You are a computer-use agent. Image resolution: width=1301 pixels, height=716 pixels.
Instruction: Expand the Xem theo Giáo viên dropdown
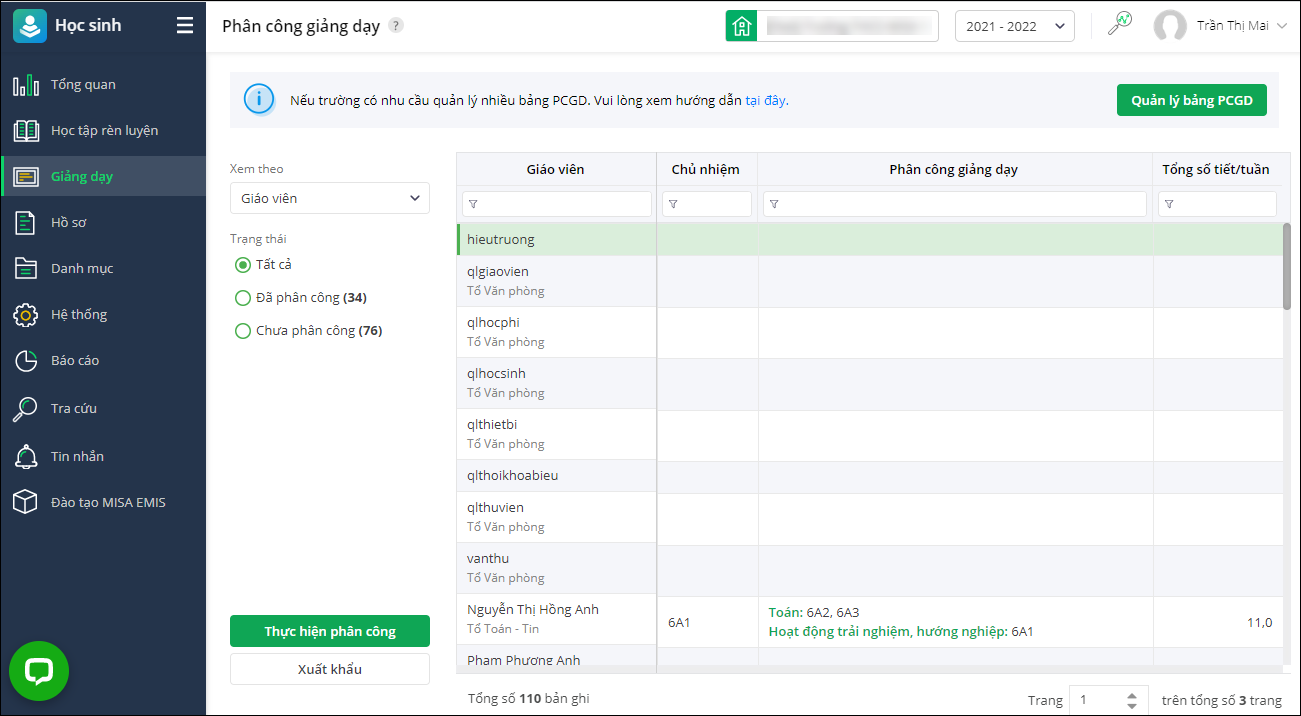[x=330, y=198]
